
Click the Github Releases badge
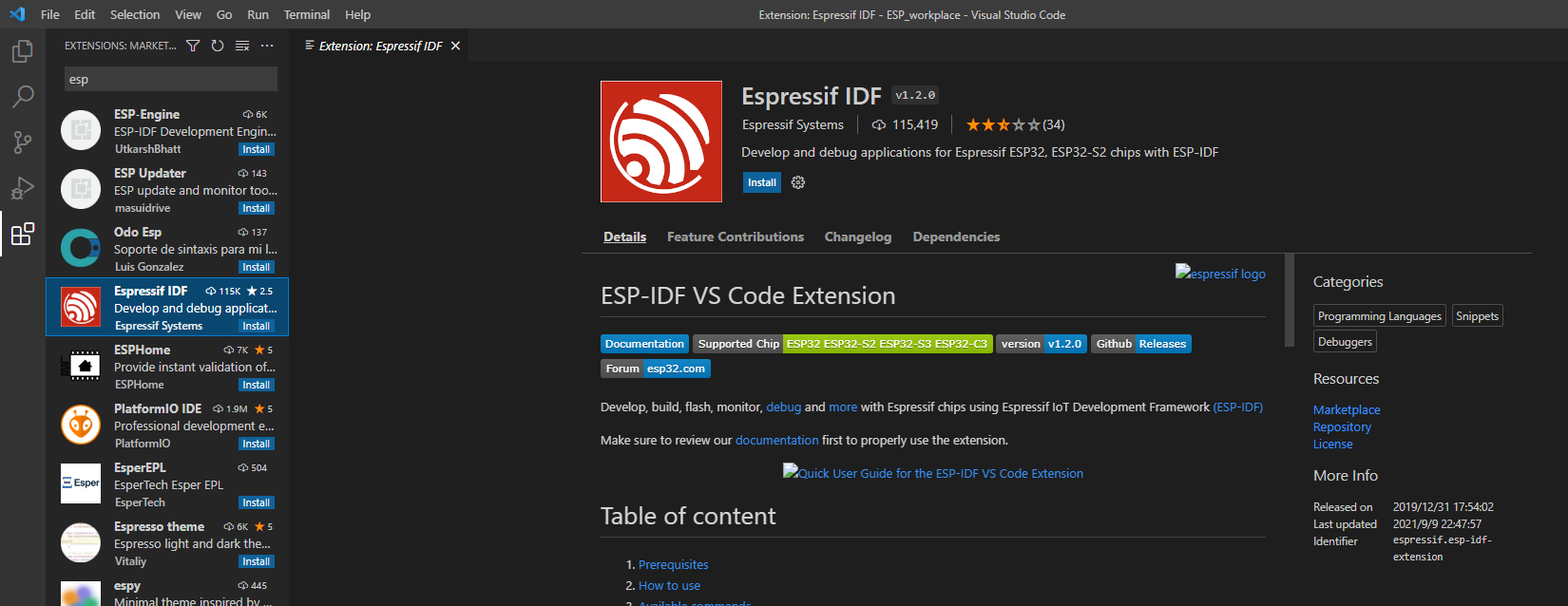tap(1141, 344)
